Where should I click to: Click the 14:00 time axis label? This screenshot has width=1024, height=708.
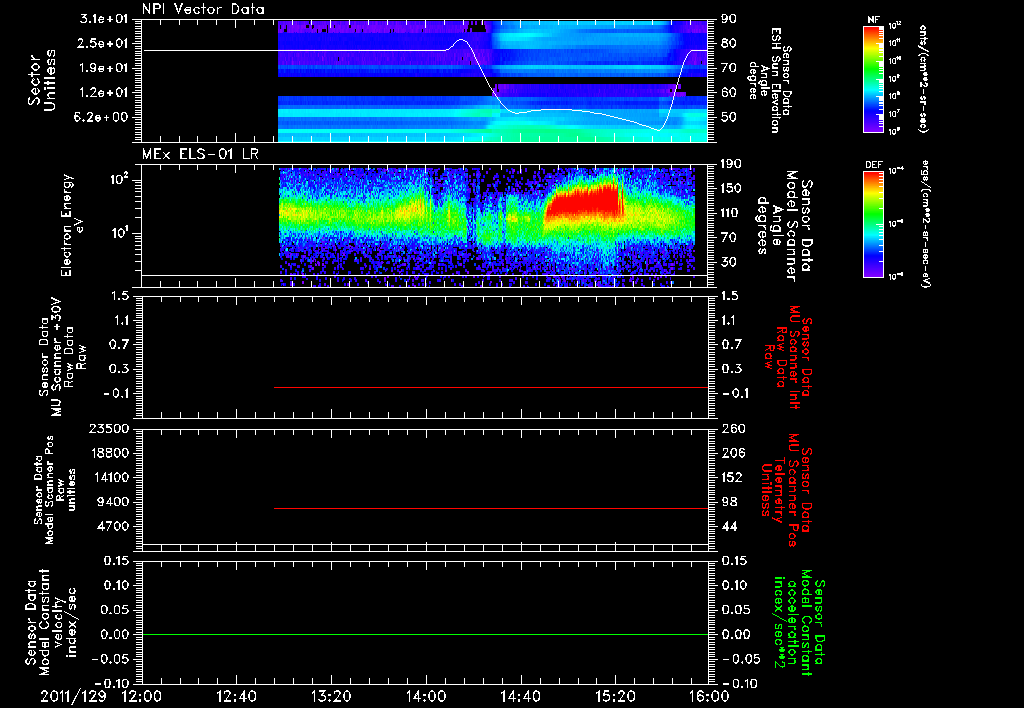(x=426, y=696)
